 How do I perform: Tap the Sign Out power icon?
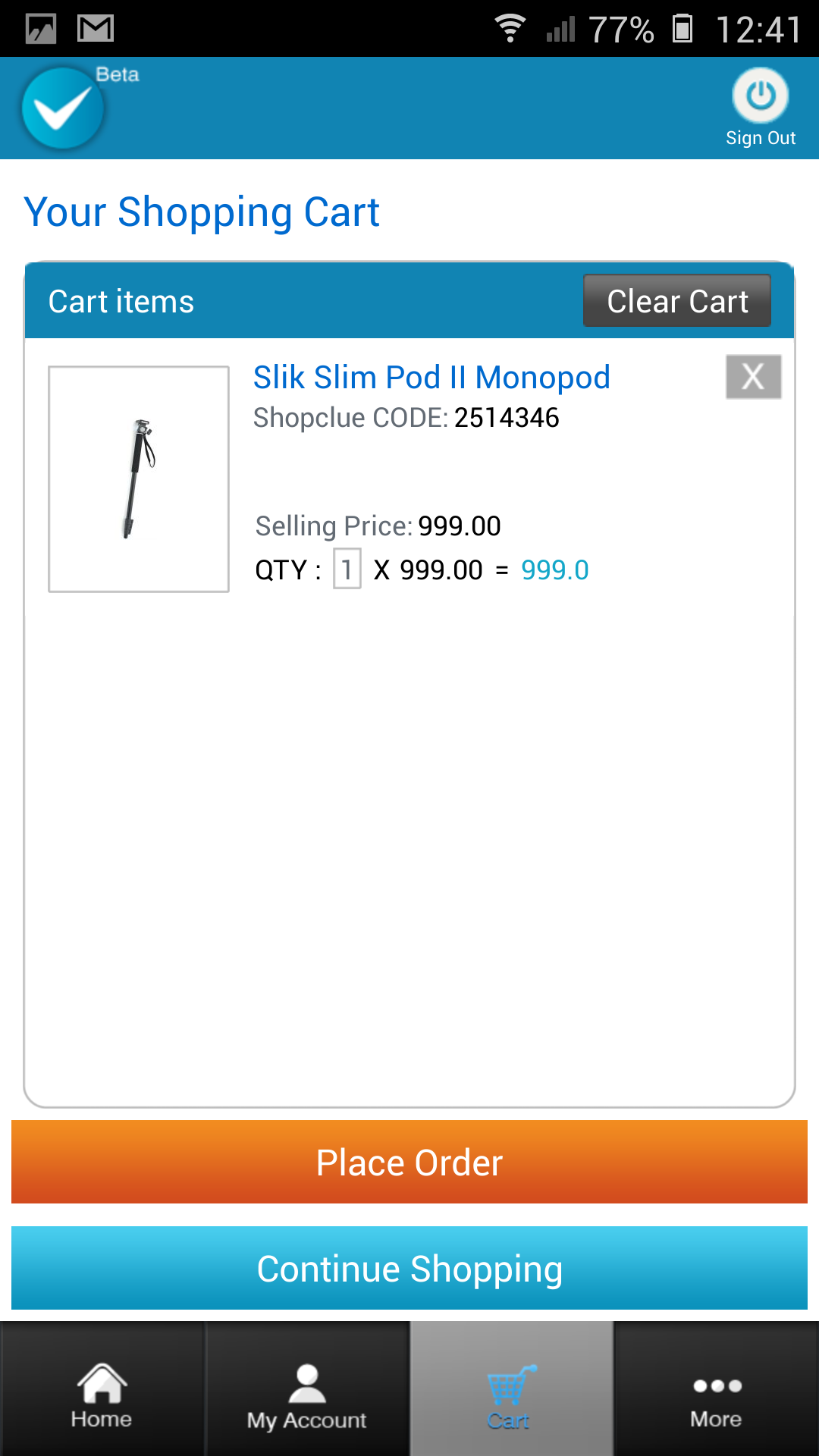pos(760,96)
